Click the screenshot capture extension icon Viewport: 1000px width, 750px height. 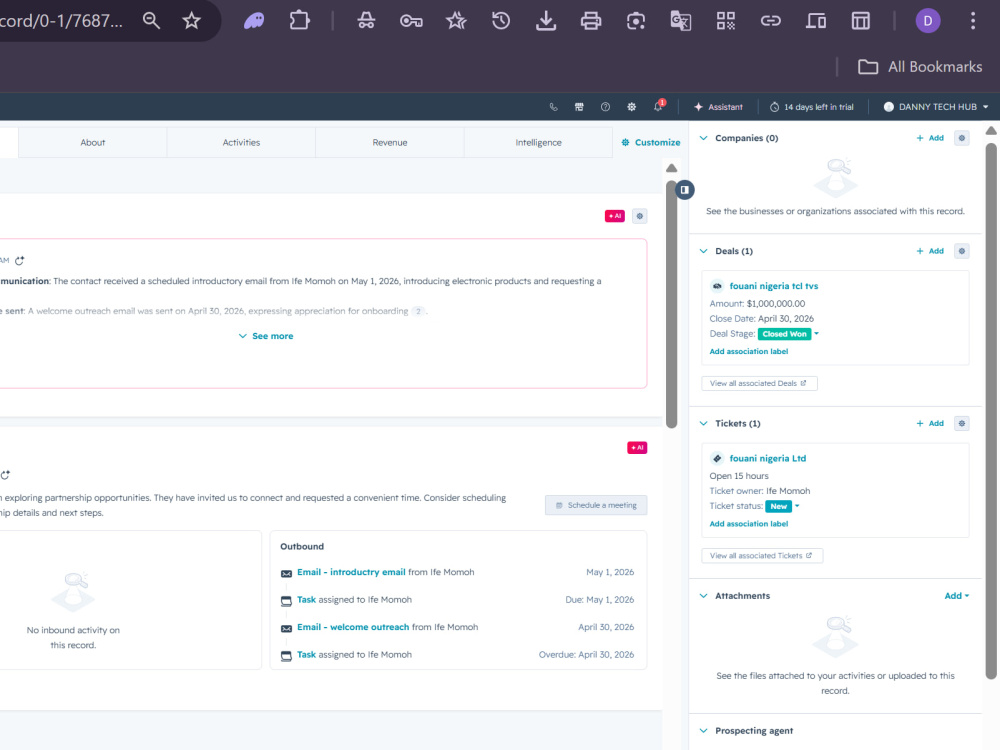pyautogui.click(x=636, y=21)
